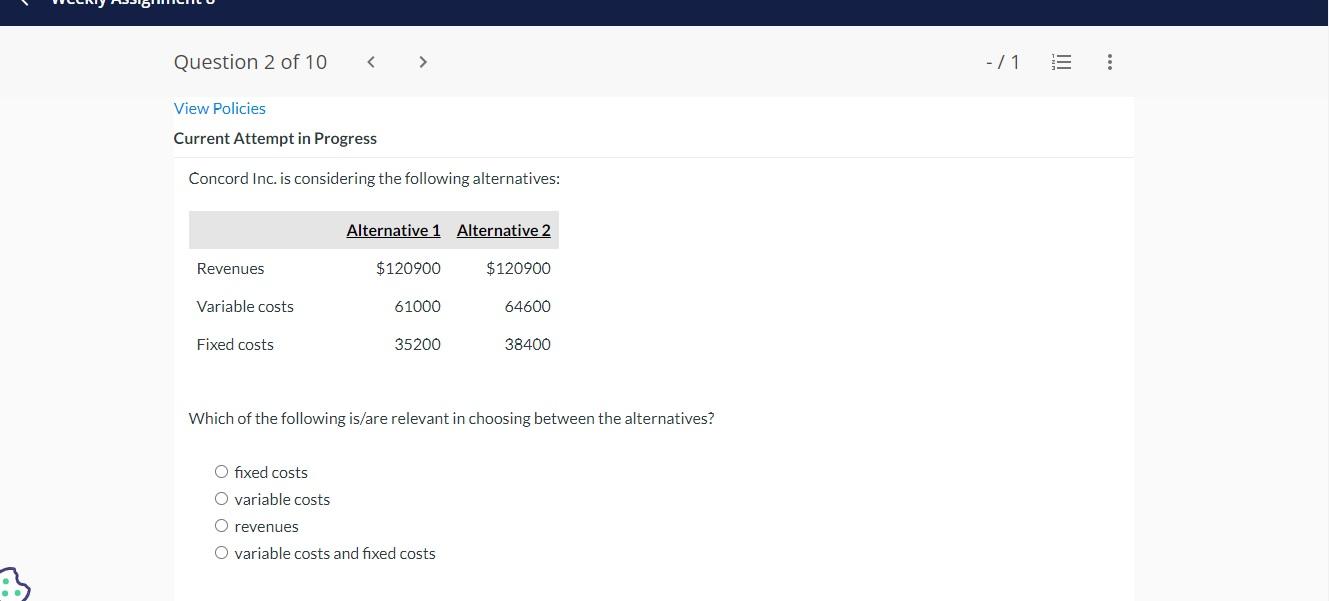Expand the kebab menu at top right

1109,61
